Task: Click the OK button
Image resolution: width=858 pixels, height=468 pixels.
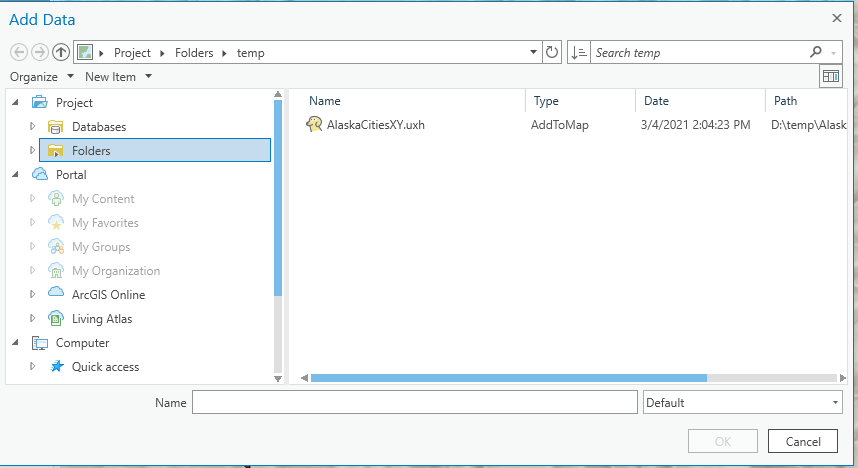Action: (723, 441)
